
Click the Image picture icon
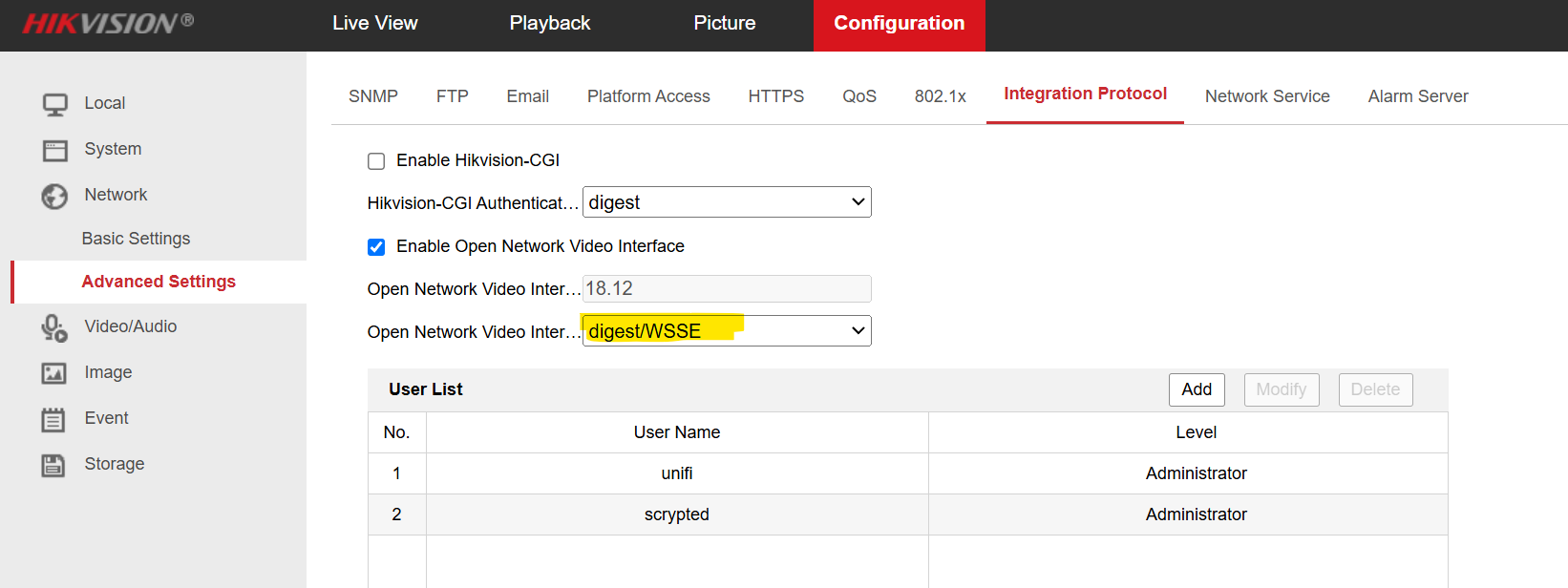(54, 373)
